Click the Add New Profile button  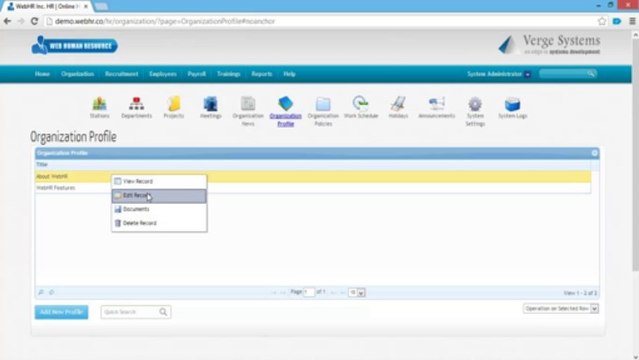[61, 312]
